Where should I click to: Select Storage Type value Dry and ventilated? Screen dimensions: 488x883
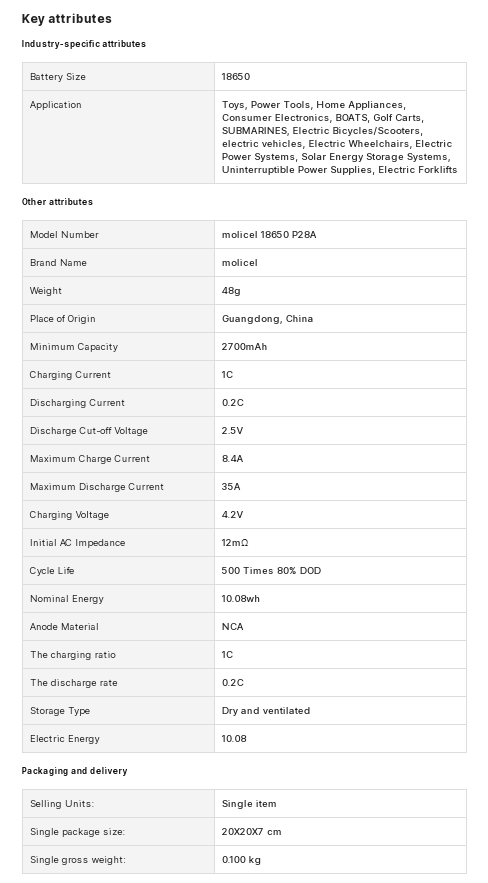click(x=266, y=711)
